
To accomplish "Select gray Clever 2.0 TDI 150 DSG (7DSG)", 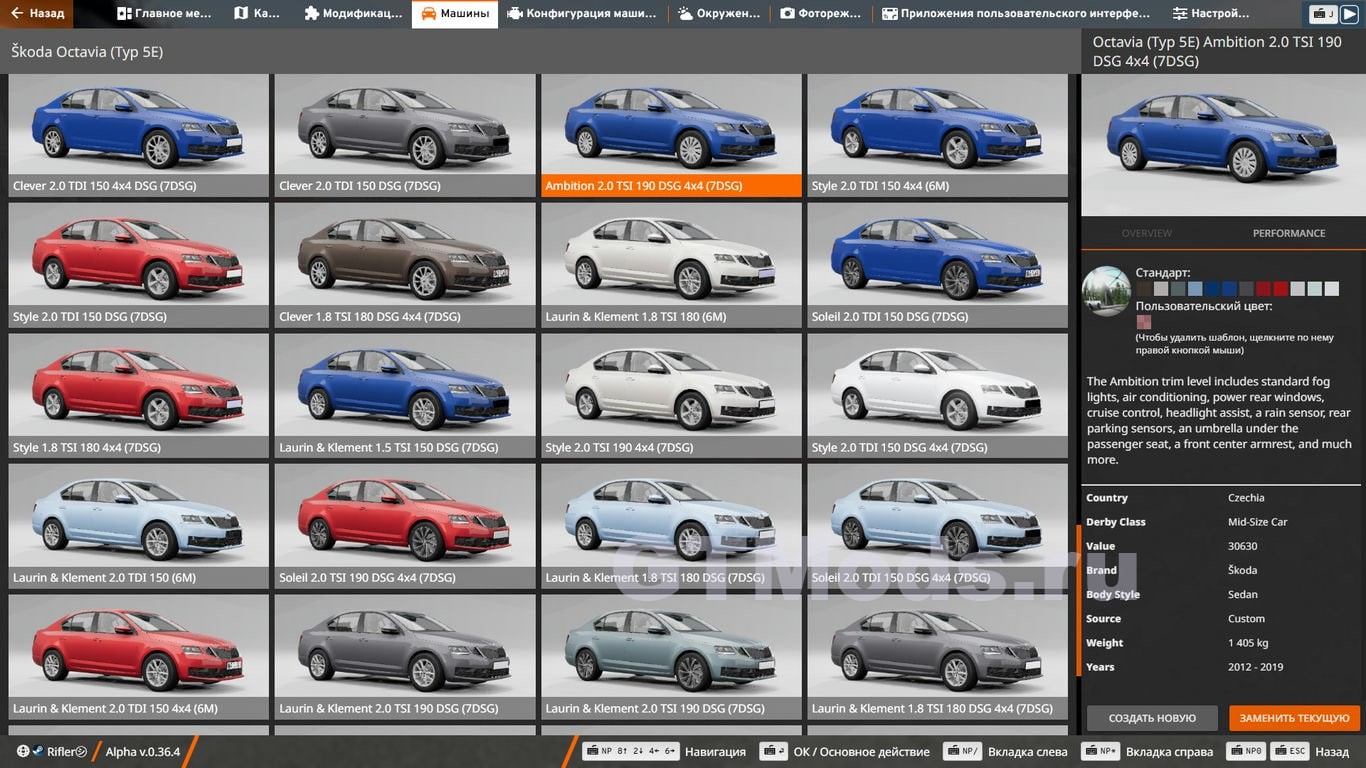I will coord(405,135).
